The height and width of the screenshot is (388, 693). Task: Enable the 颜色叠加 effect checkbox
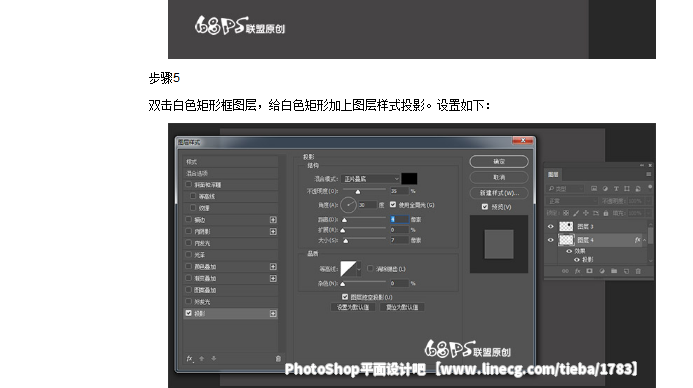[189, 266]
